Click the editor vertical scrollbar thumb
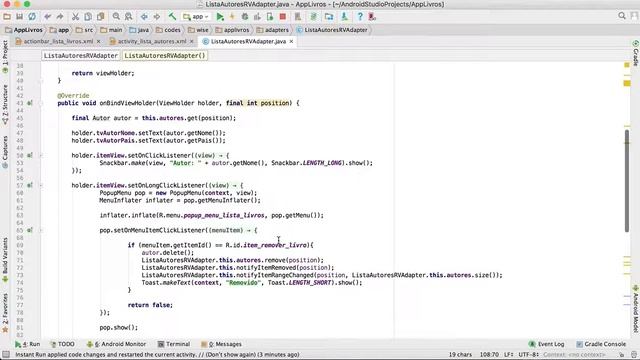 pyautogui.click(x=627, y=180)
